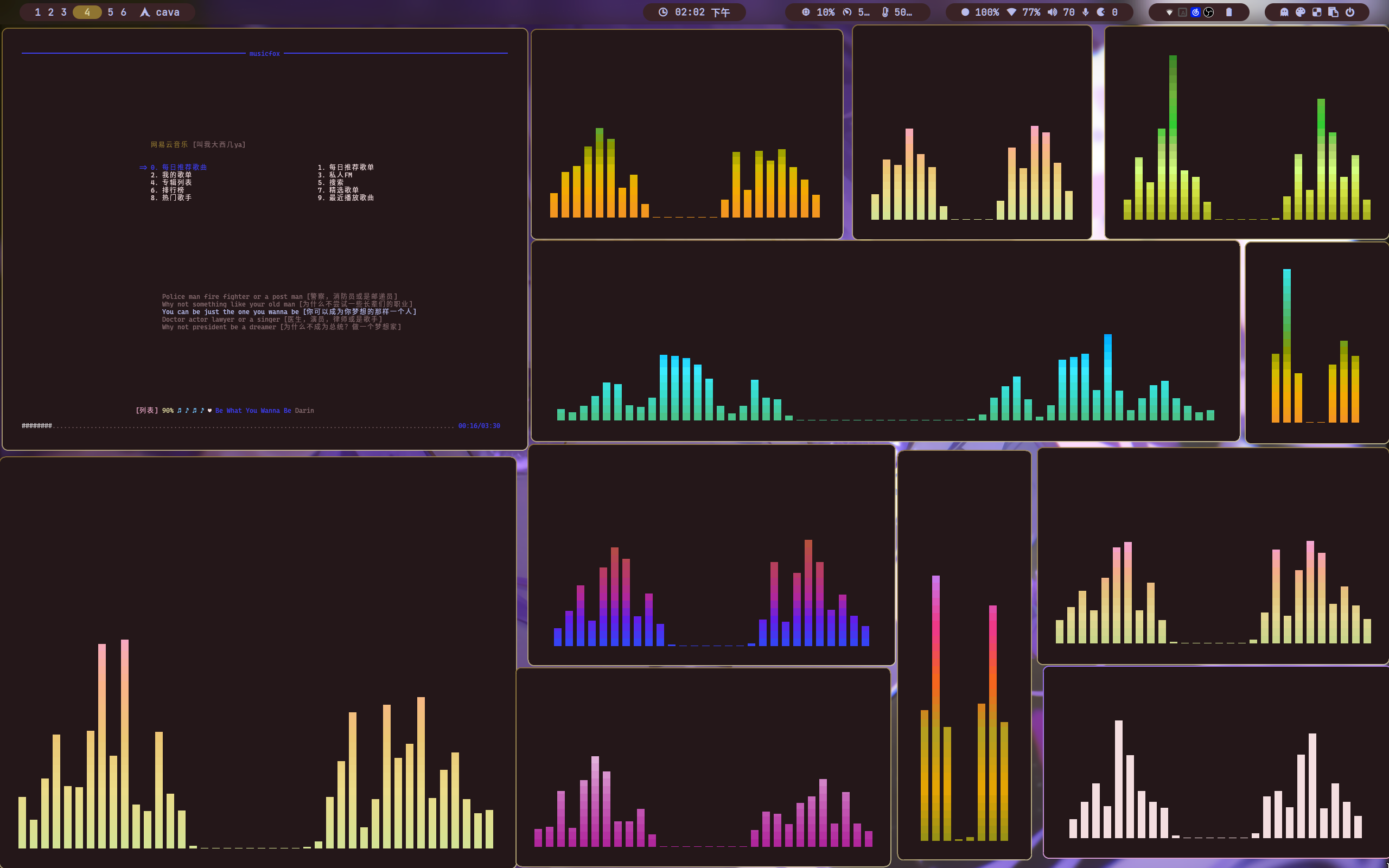This screenshot has height=868, width=1389.
Task: Toggle the night mode moon icon
Action: point(1101,12)
